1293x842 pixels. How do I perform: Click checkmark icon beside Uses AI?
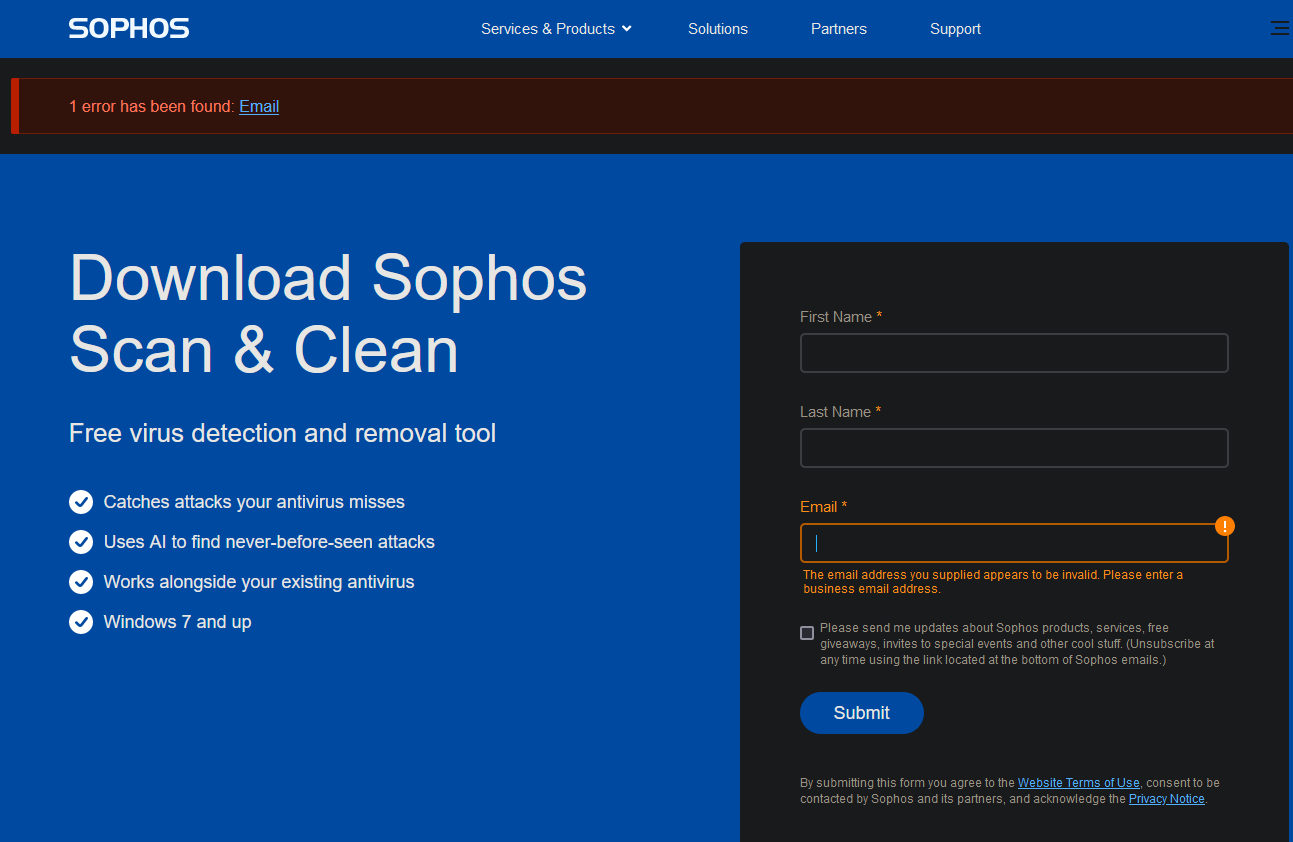point(81,542)
